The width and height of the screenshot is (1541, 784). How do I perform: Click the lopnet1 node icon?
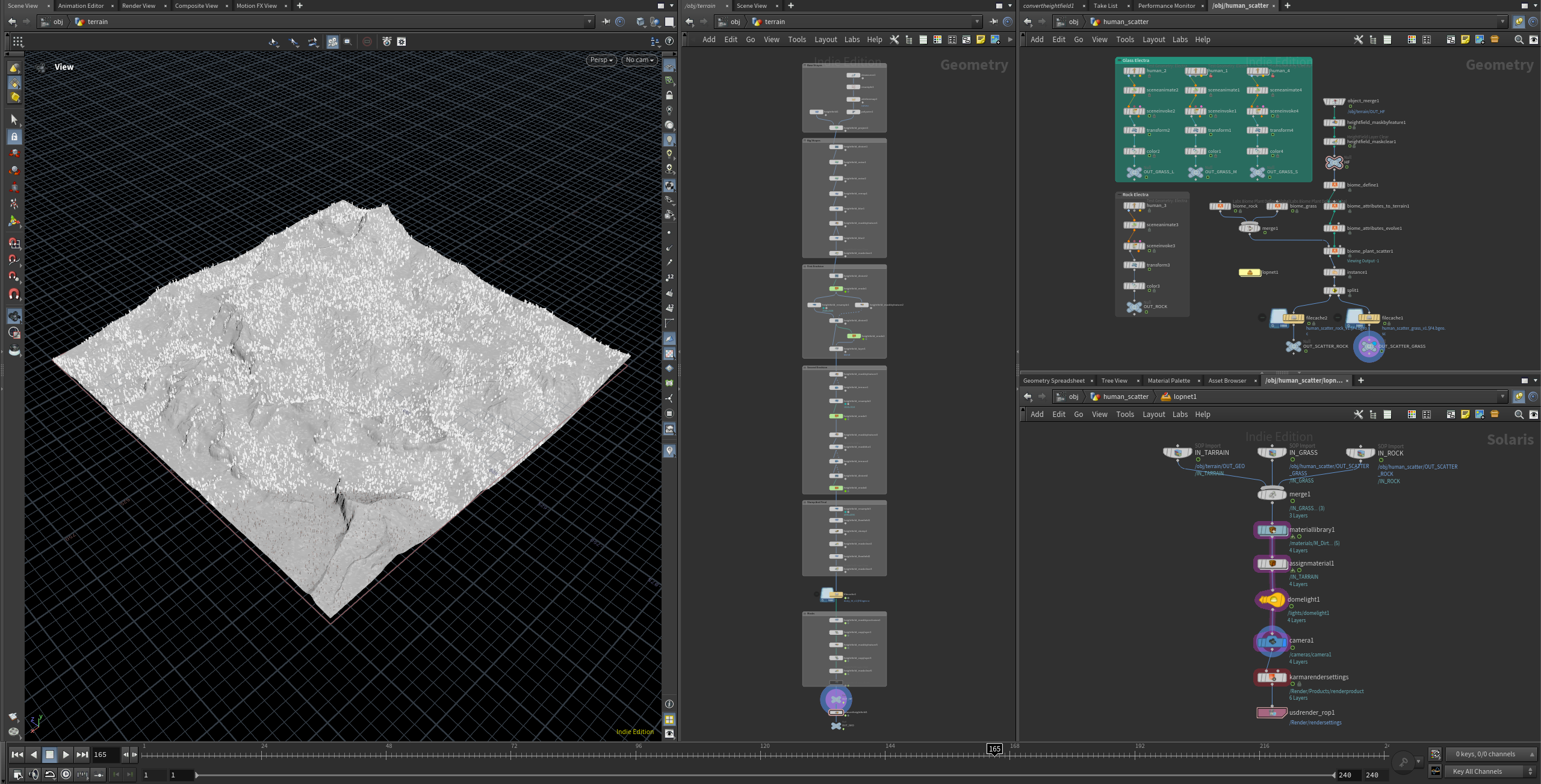coord(1250,273)
